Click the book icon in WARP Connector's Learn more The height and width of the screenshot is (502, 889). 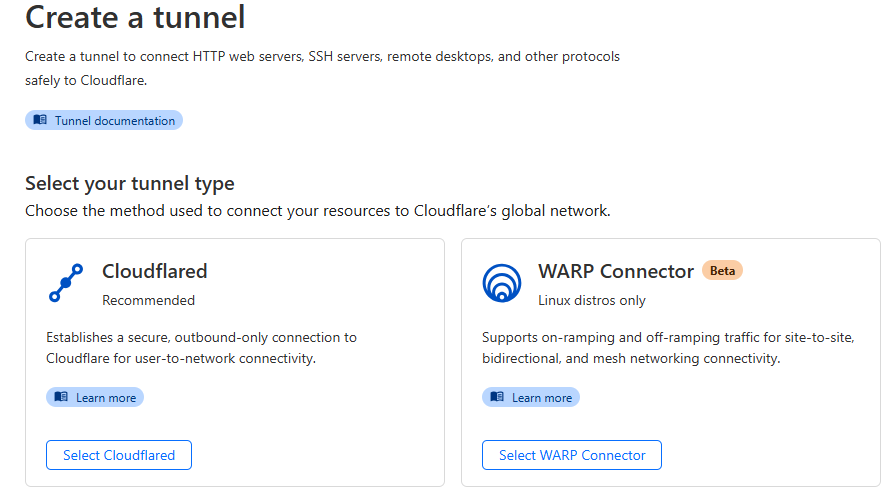[x=497, y=397]
